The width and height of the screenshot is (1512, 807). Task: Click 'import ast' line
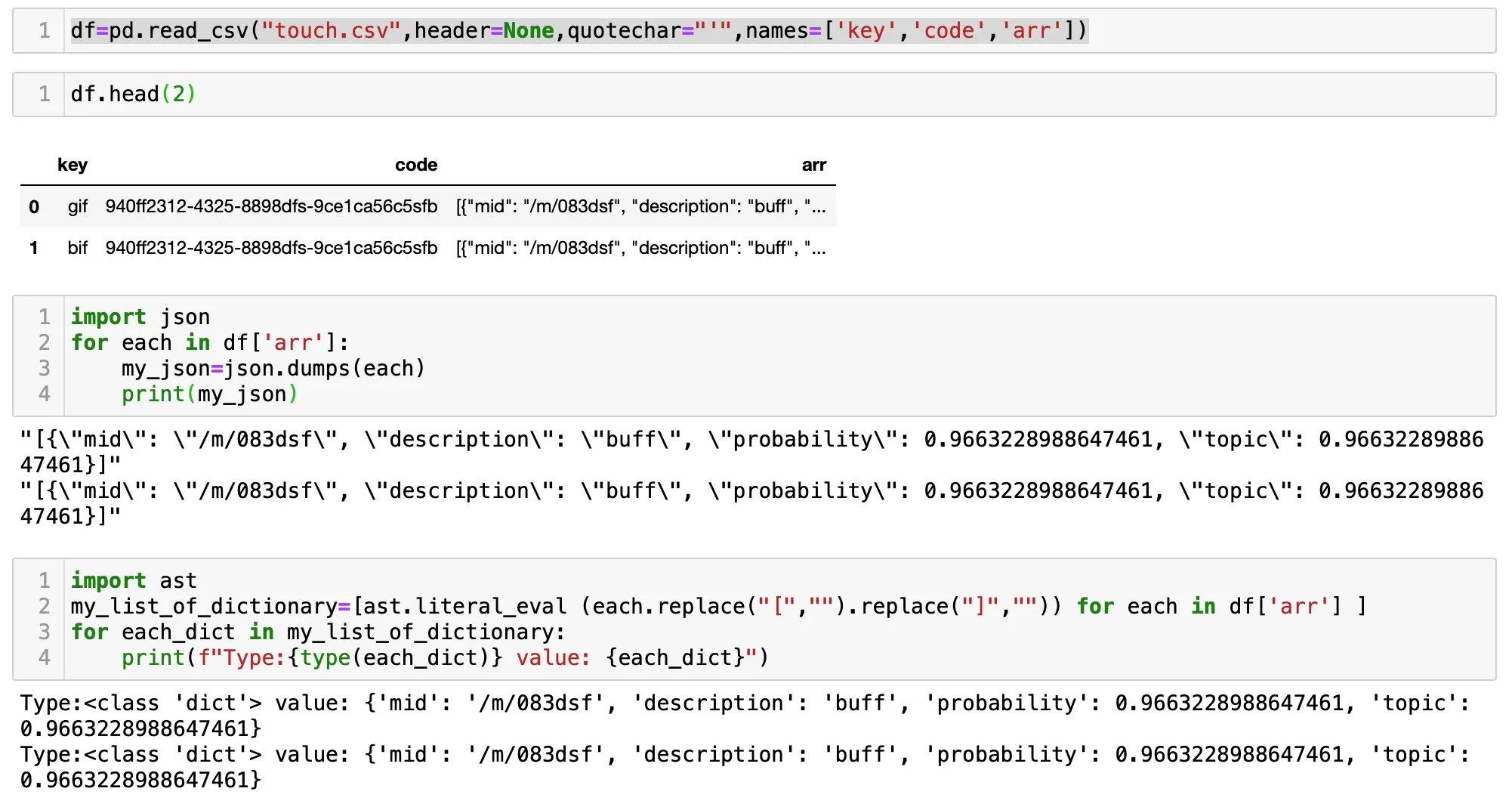coord(134,581)
